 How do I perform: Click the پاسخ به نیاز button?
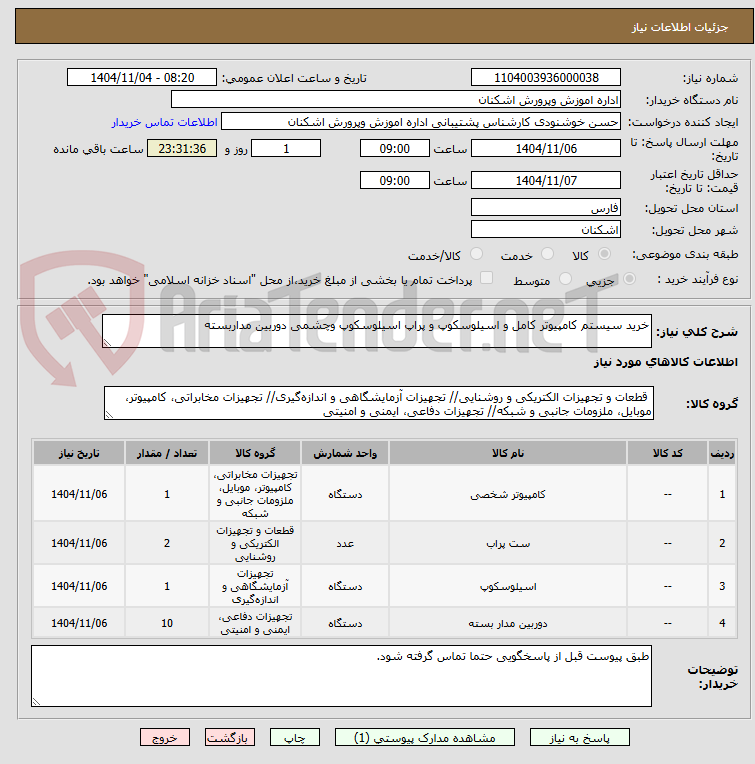tap(579, 738)
